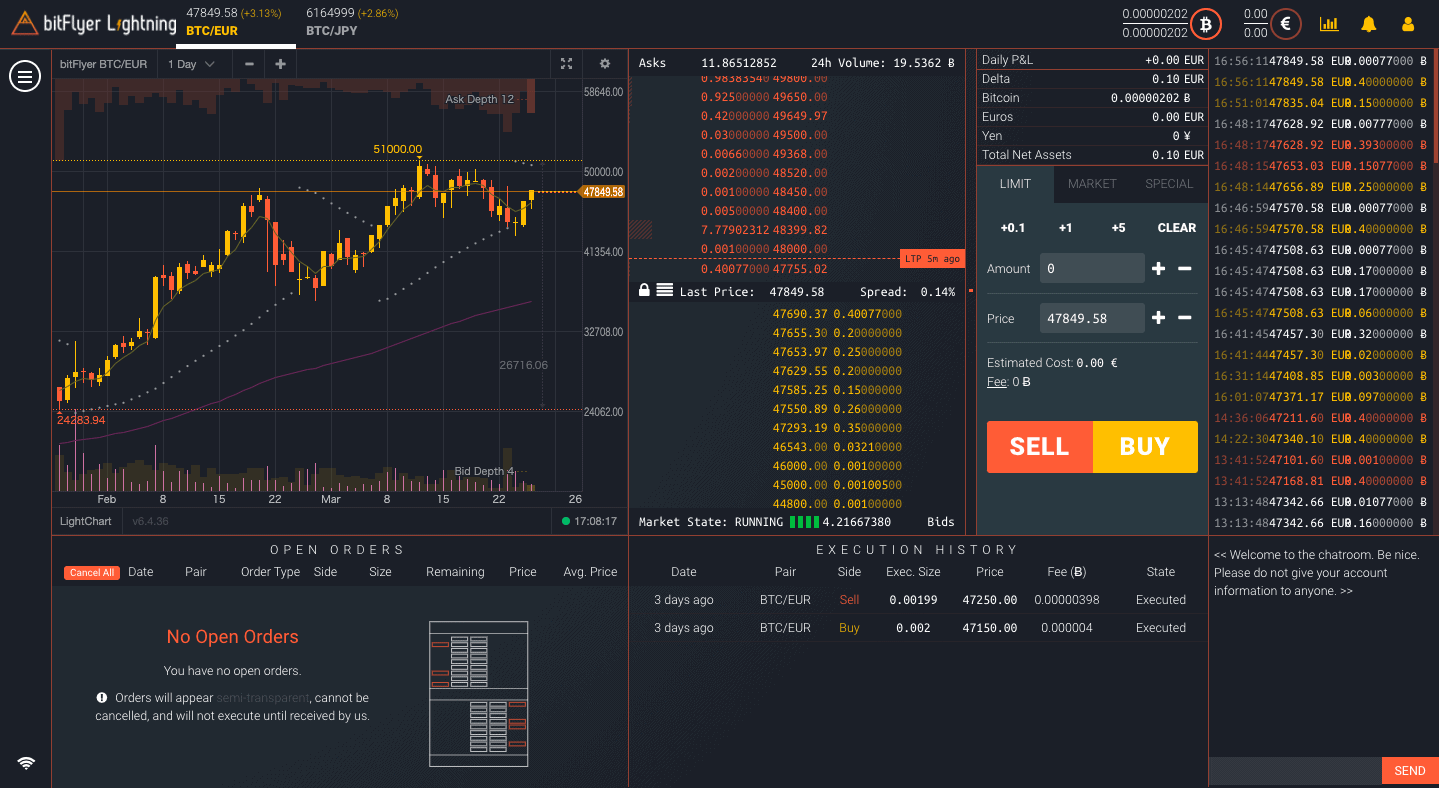
Task: Clear the amount with CLEAR
Action: click(1177, 228)
